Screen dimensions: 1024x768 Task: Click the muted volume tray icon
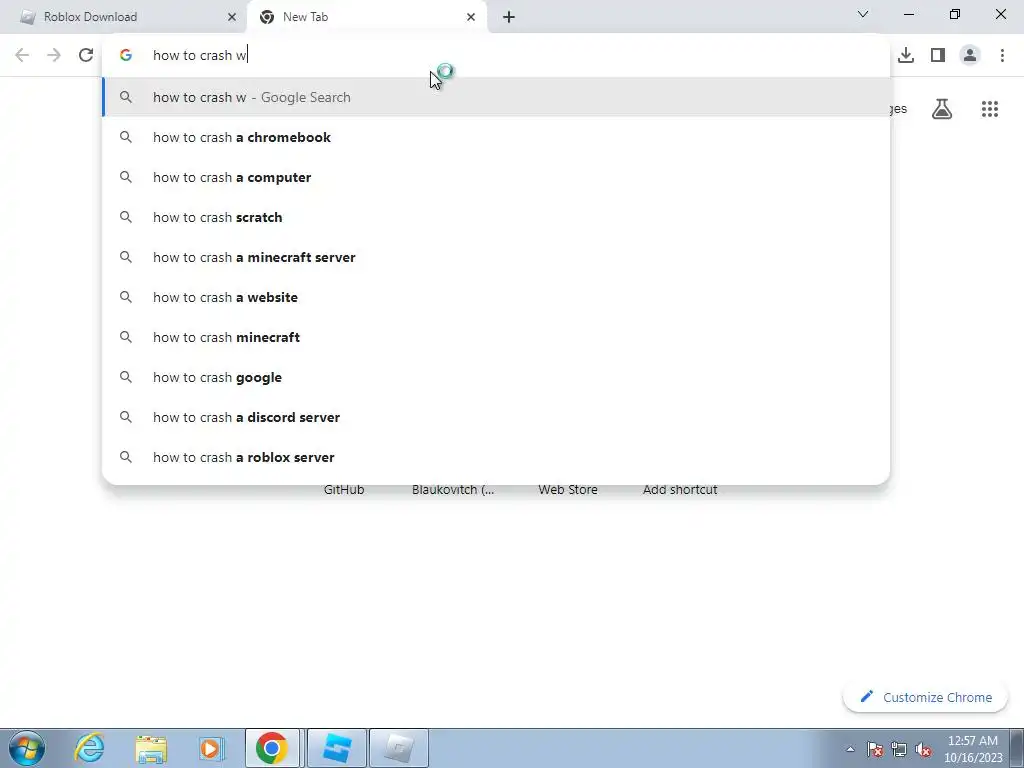tap(923, 749)
